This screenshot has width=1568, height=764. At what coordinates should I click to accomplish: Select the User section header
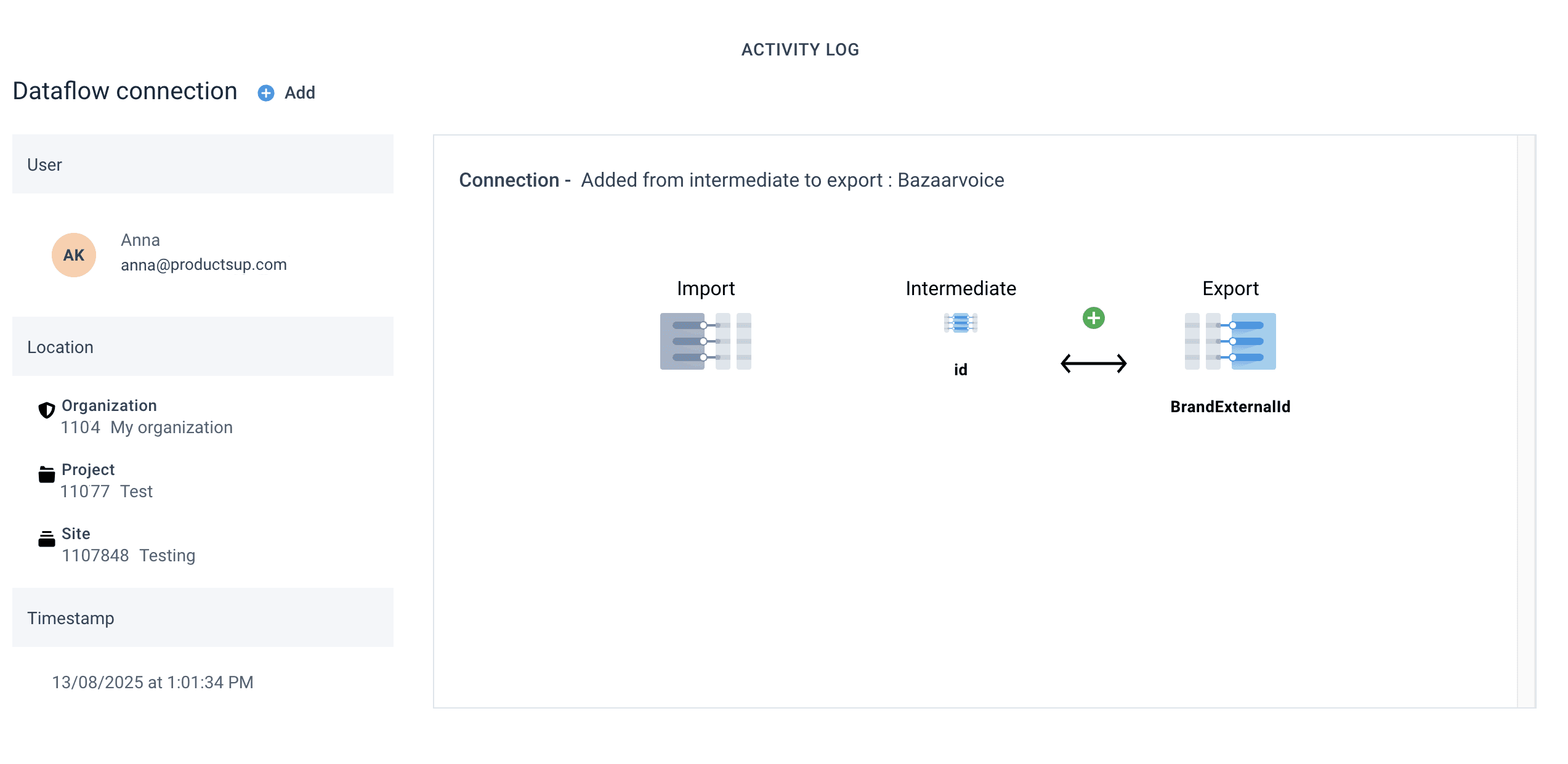(203, 165)
